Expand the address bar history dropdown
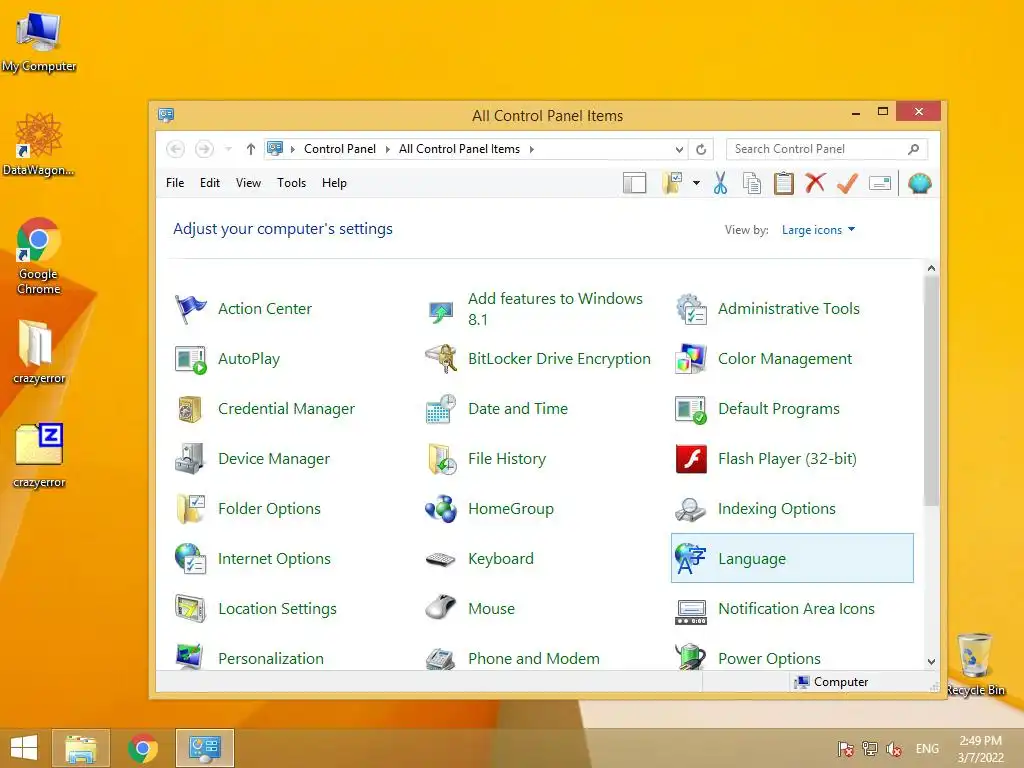 (679, 150)
